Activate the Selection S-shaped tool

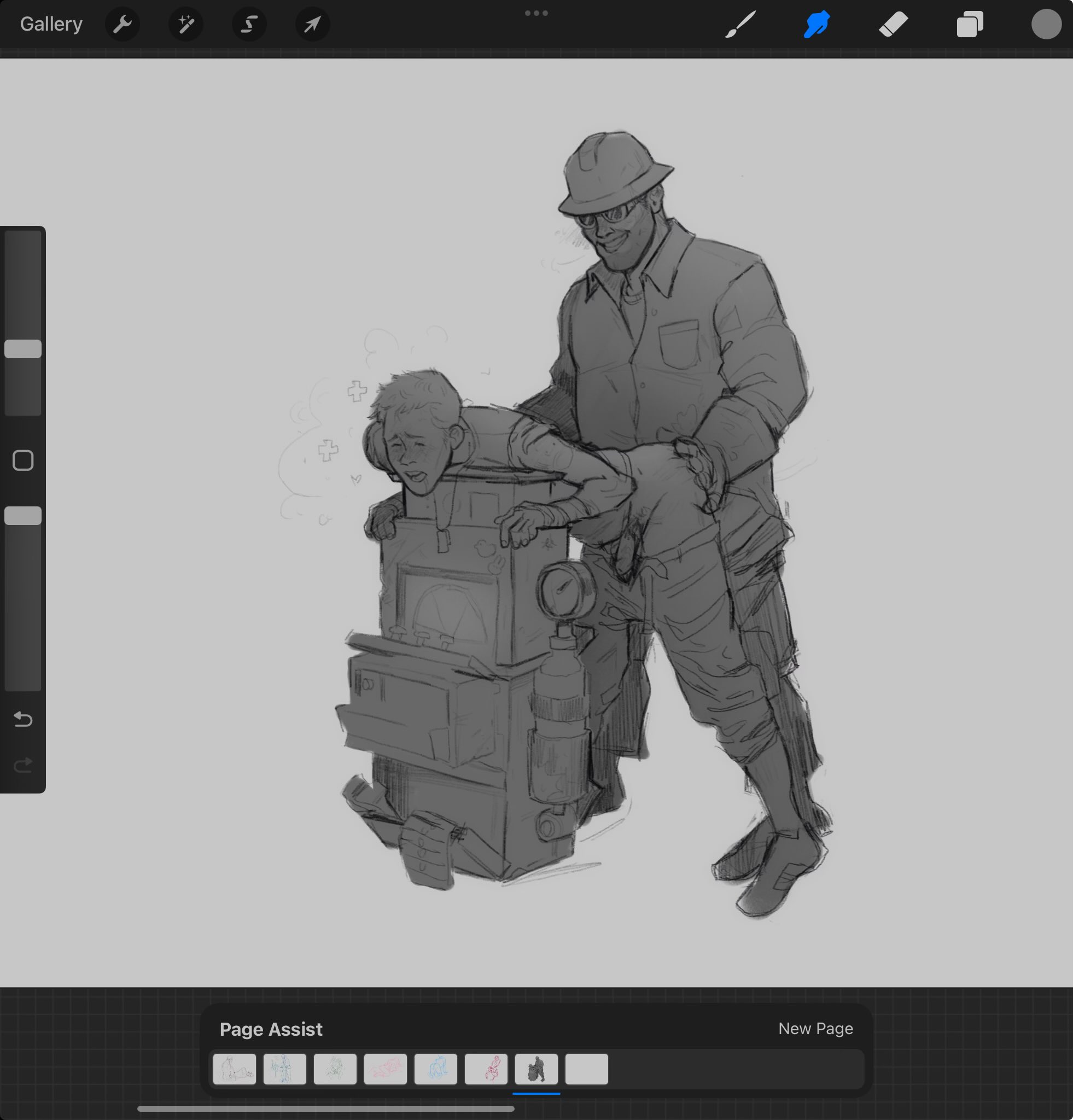[x=249, y=25]
